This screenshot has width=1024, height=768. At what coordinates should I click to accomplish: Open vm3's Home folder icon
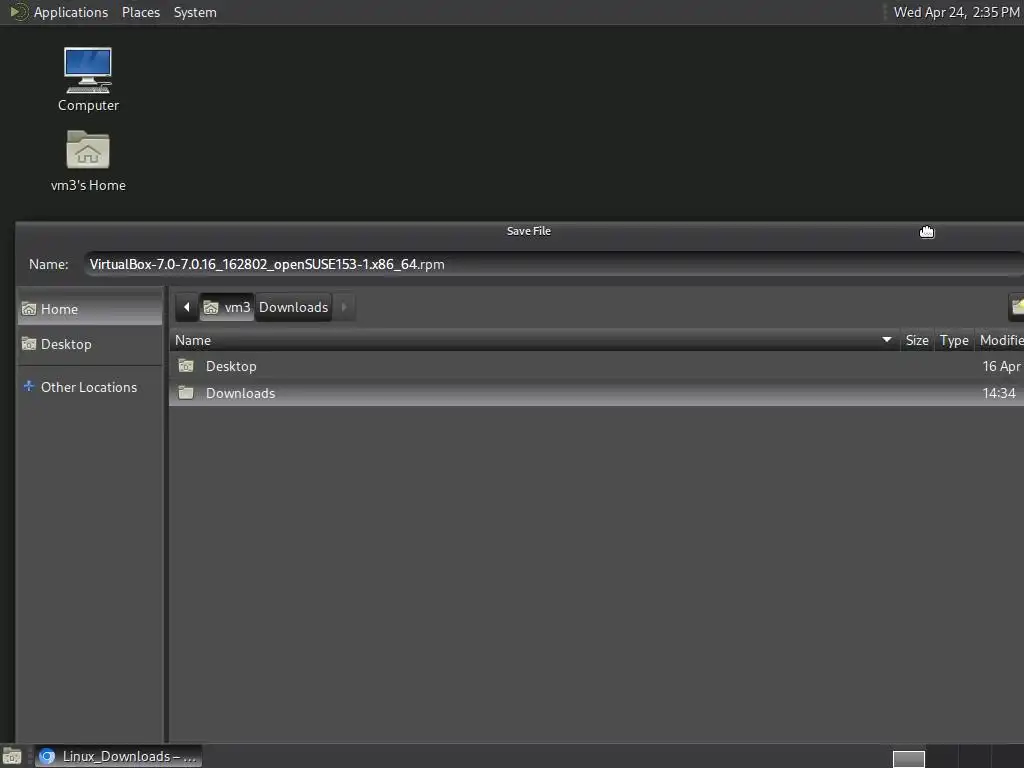click(88, 161)
